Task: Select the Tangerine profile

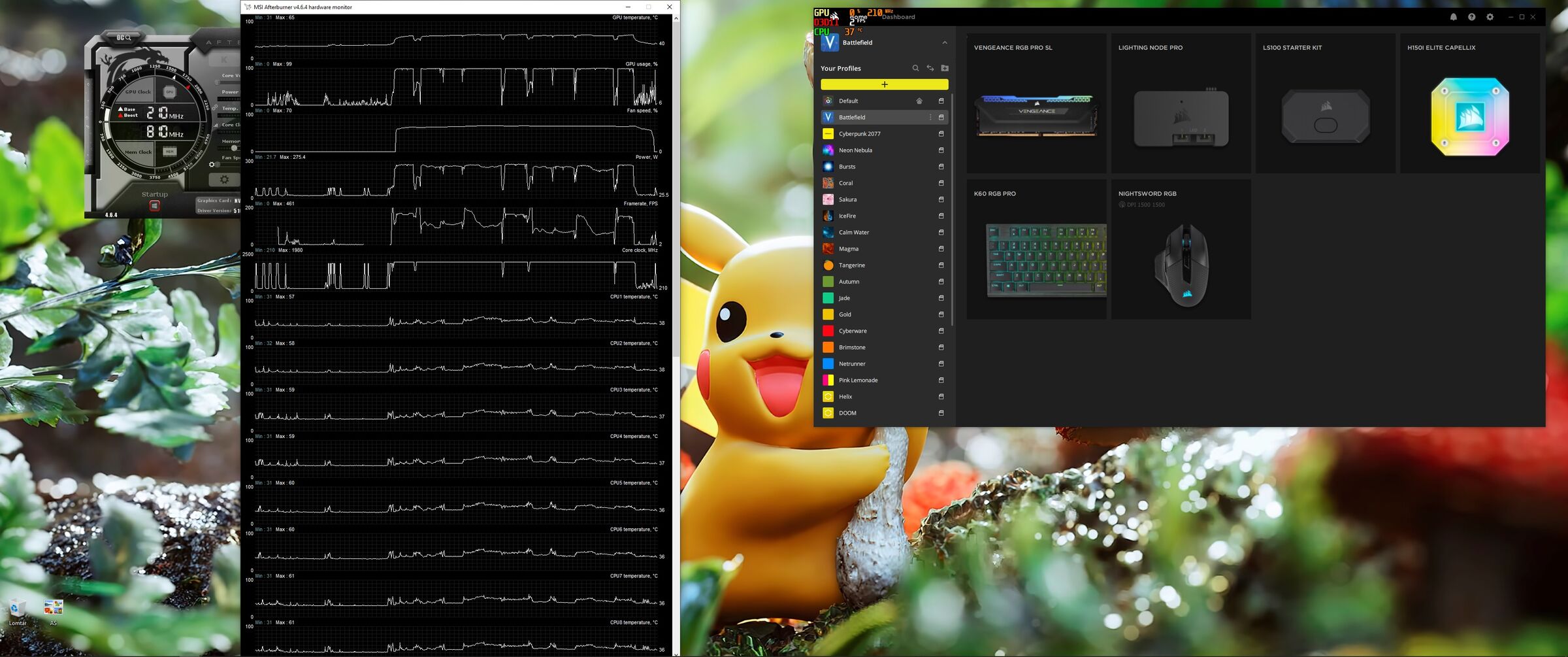Action: [885, 265]
